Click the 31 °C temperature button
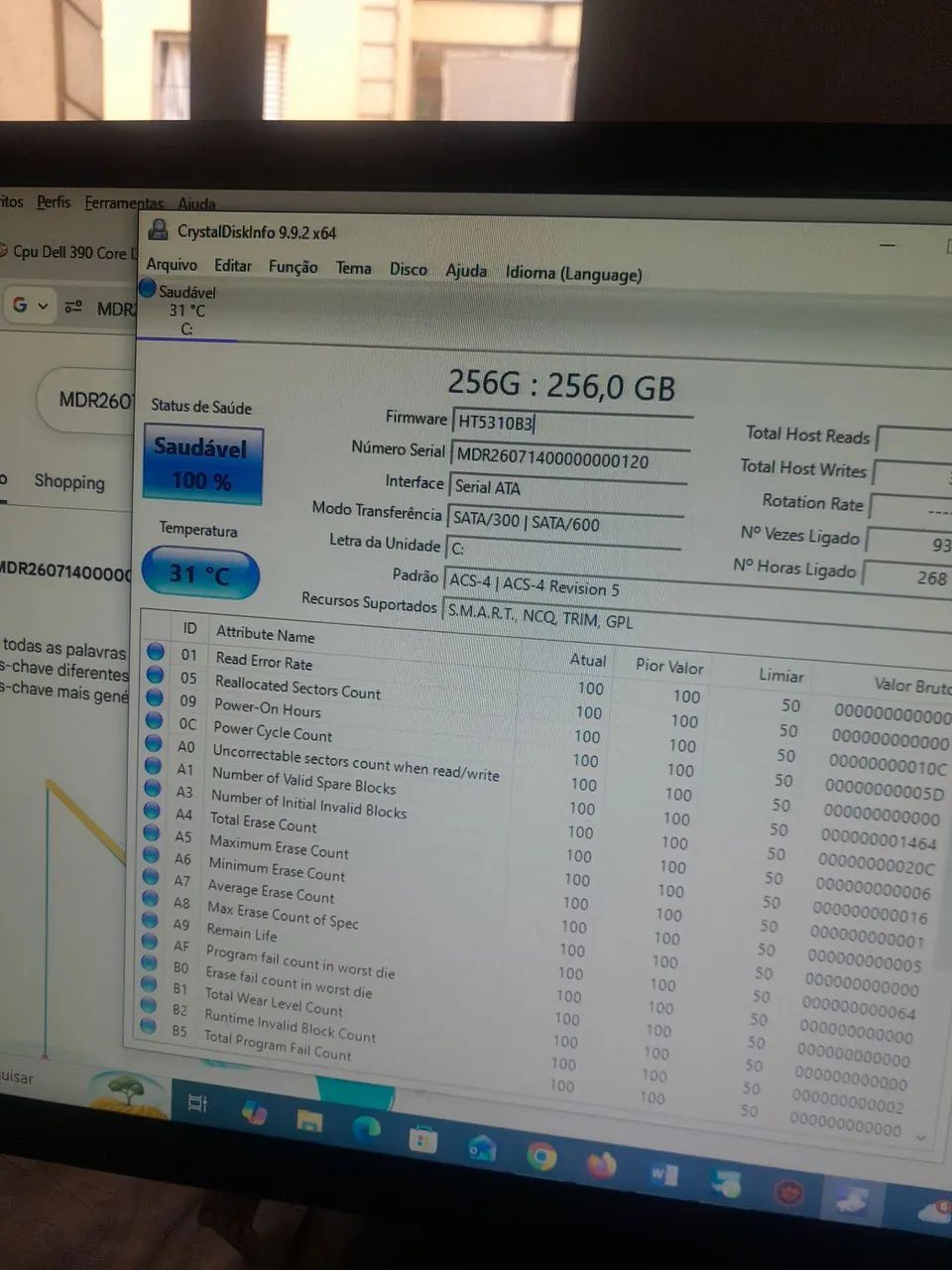Viewport: 952px width, 1270px height. [199, 573]
